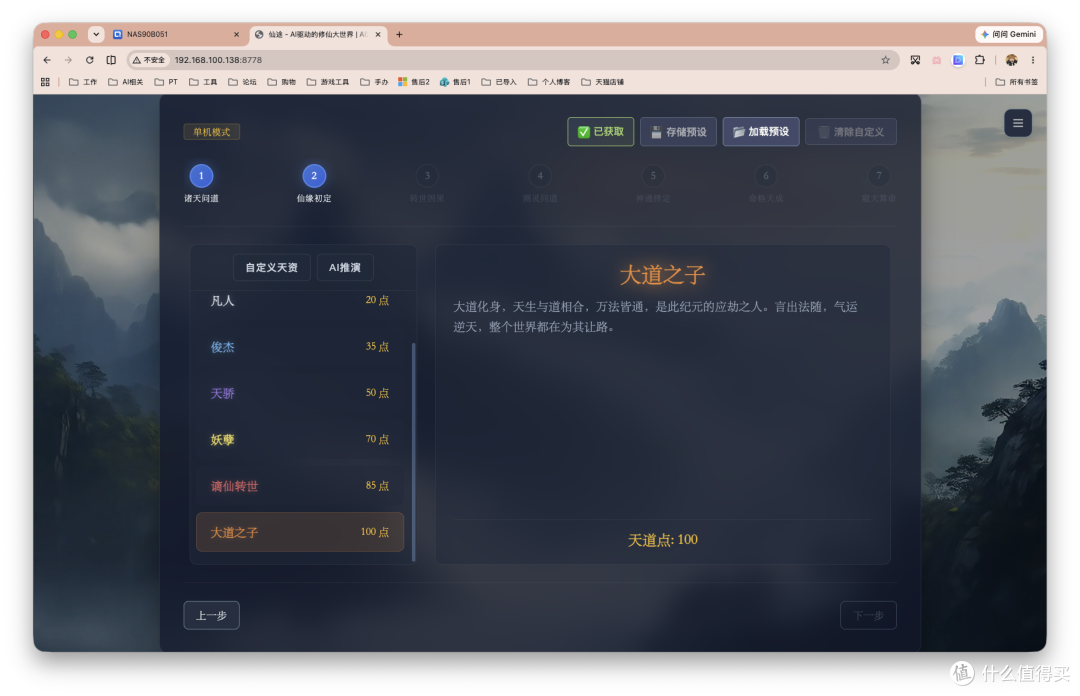The image size is (1080, 696).
Task: Open the 工作 bookmark folder
Action: coord(83,82)
